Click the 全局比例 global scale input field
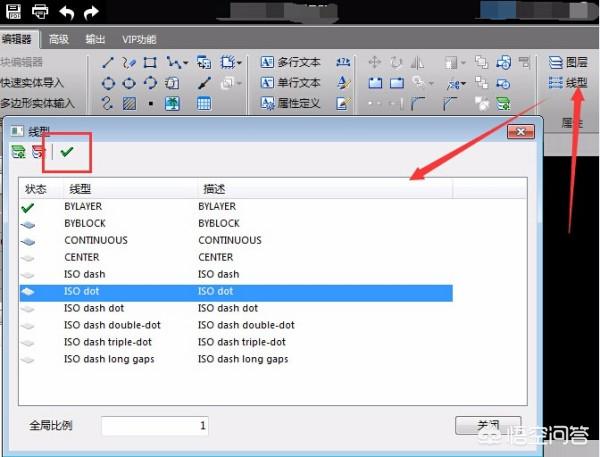The width and height of the screenshot is (600, 457). click(155, 426)
